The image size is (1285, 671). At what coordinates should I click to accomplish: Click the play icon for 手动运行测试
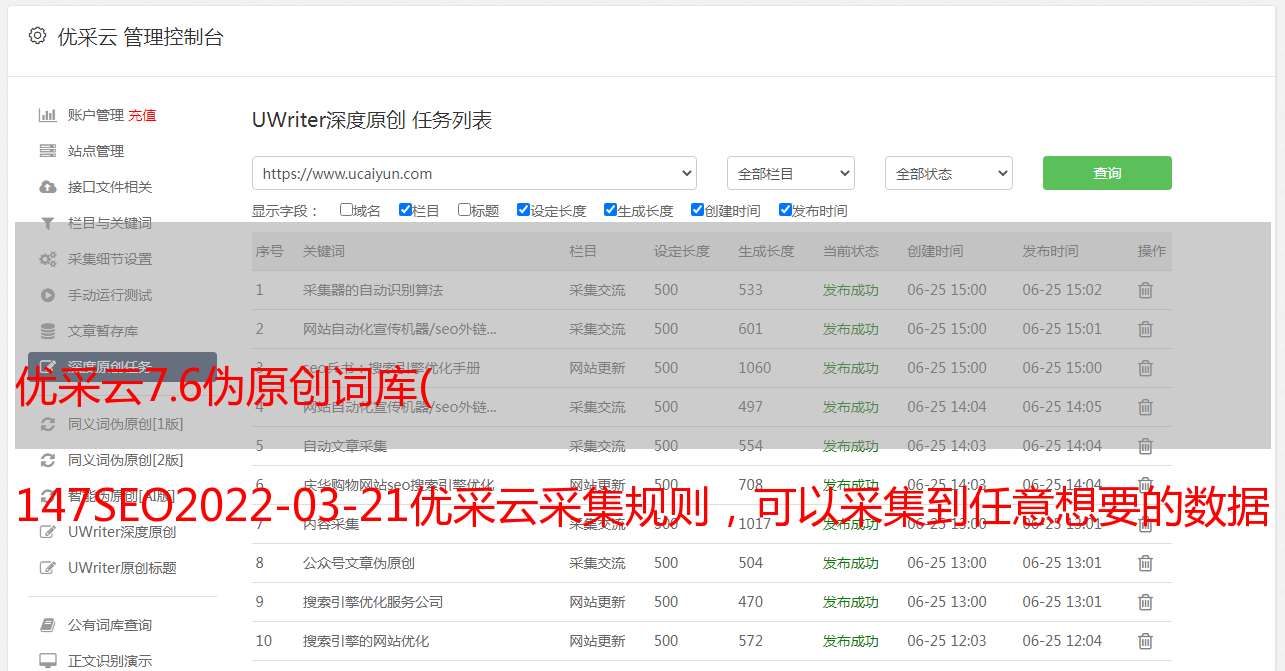(x=47, y=295)
